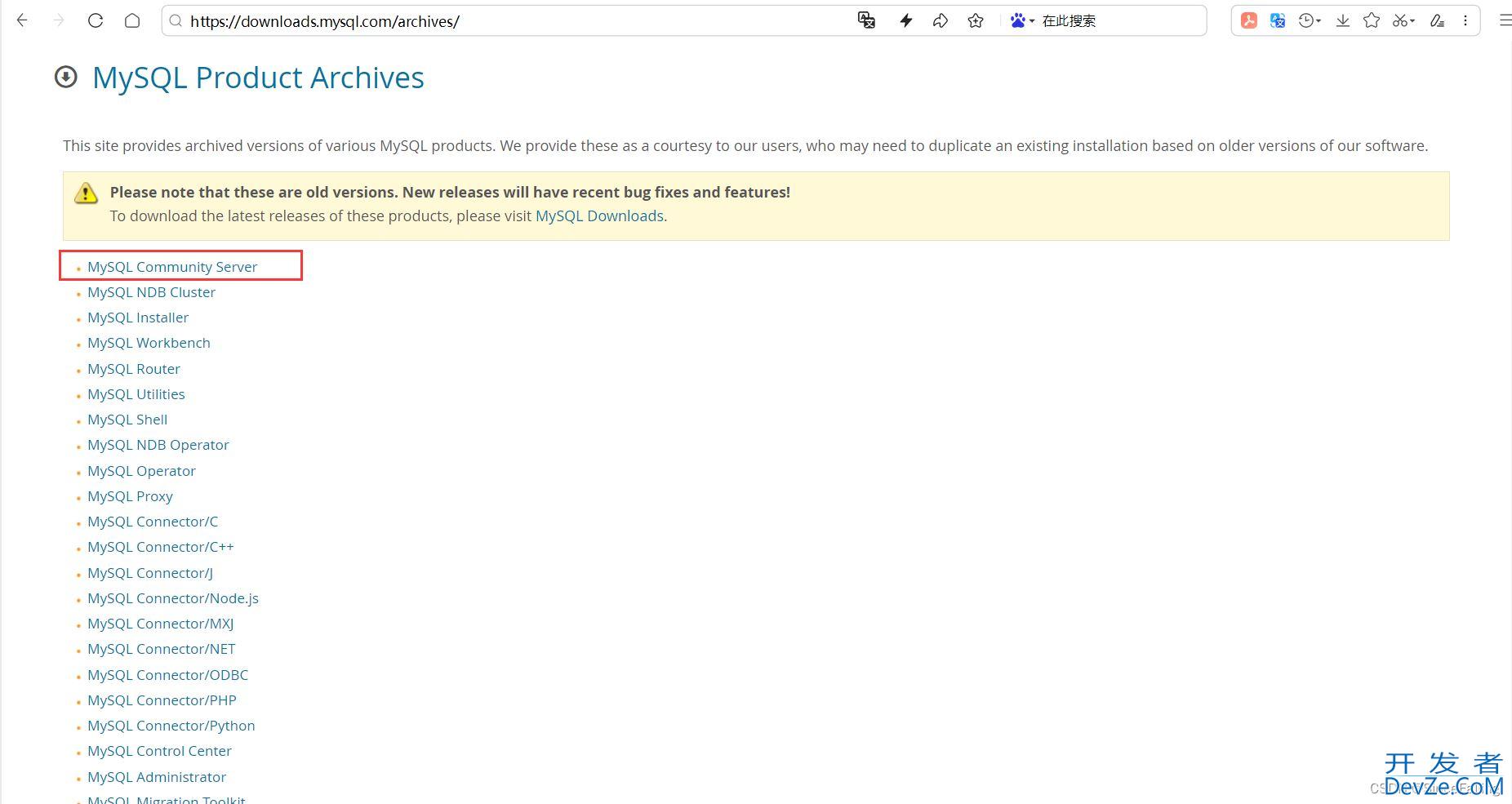1512x804 pixels.
Task: Open the browser main hamburger menu
Action: click(x=1505, y=20)
